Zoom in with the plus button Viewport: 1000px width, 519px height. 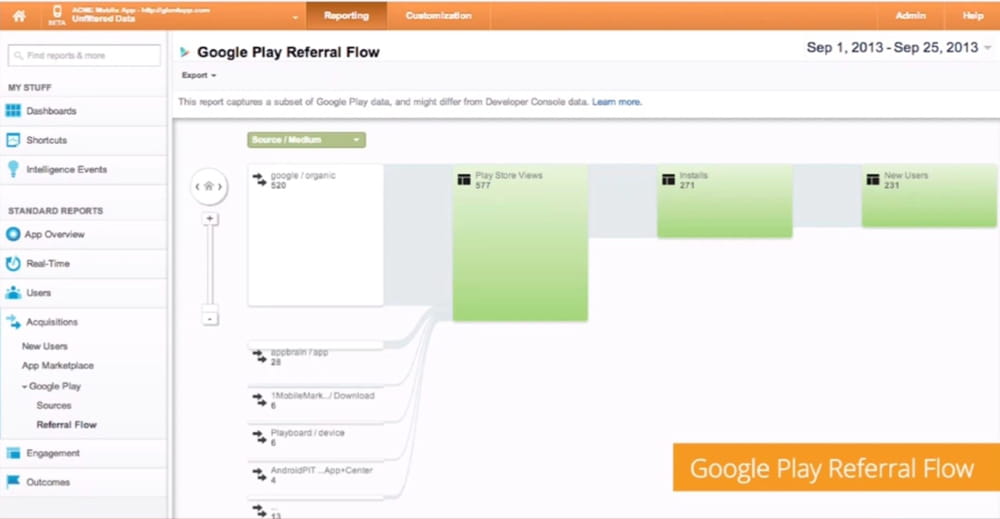click(x=210, y=219)
